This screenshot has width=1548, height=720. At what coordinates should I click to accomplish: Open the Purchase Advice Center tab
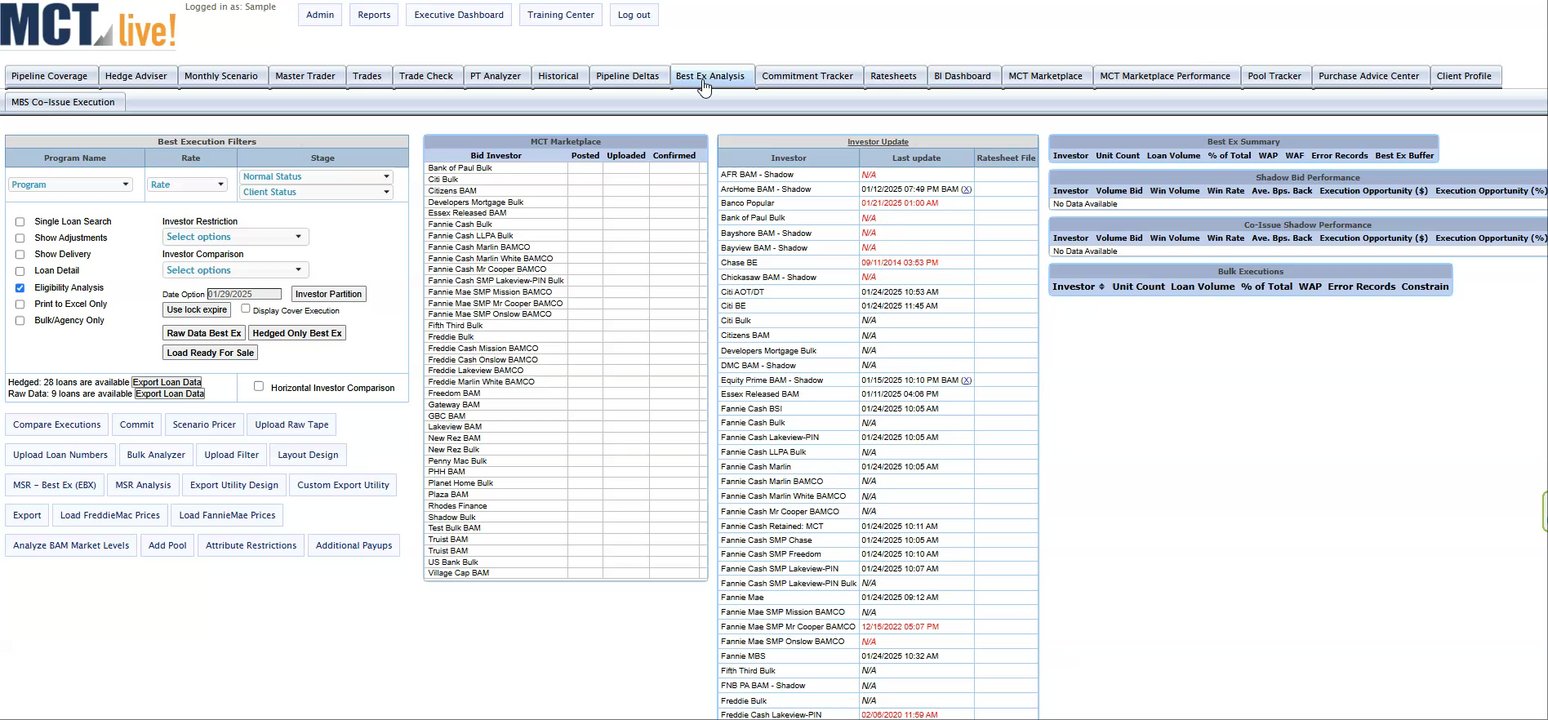tap(1369, 76)
